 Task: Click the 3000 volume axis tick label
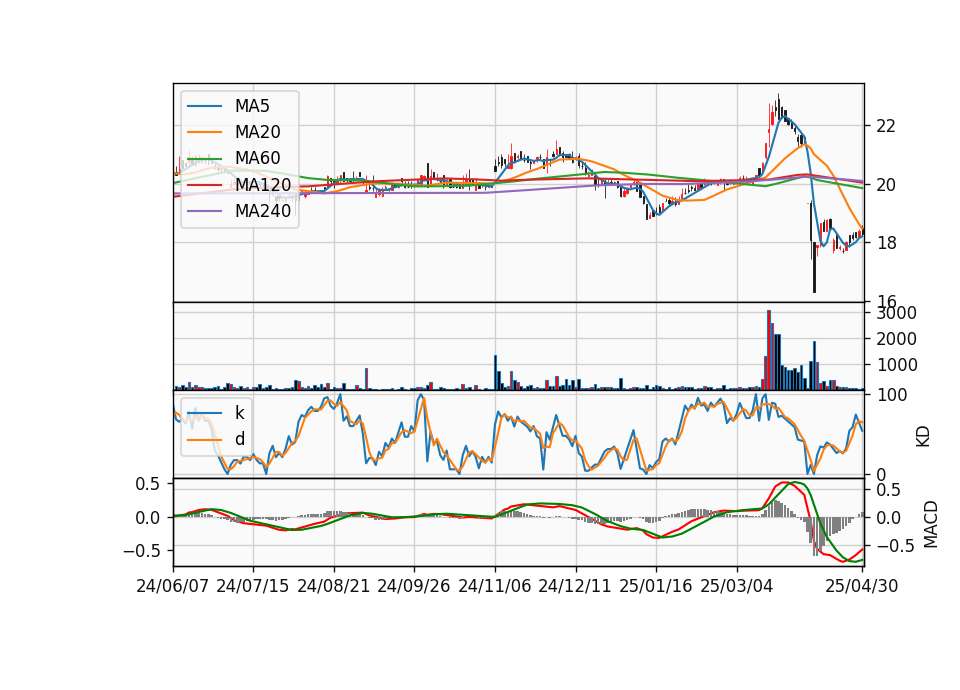[896, 313]
